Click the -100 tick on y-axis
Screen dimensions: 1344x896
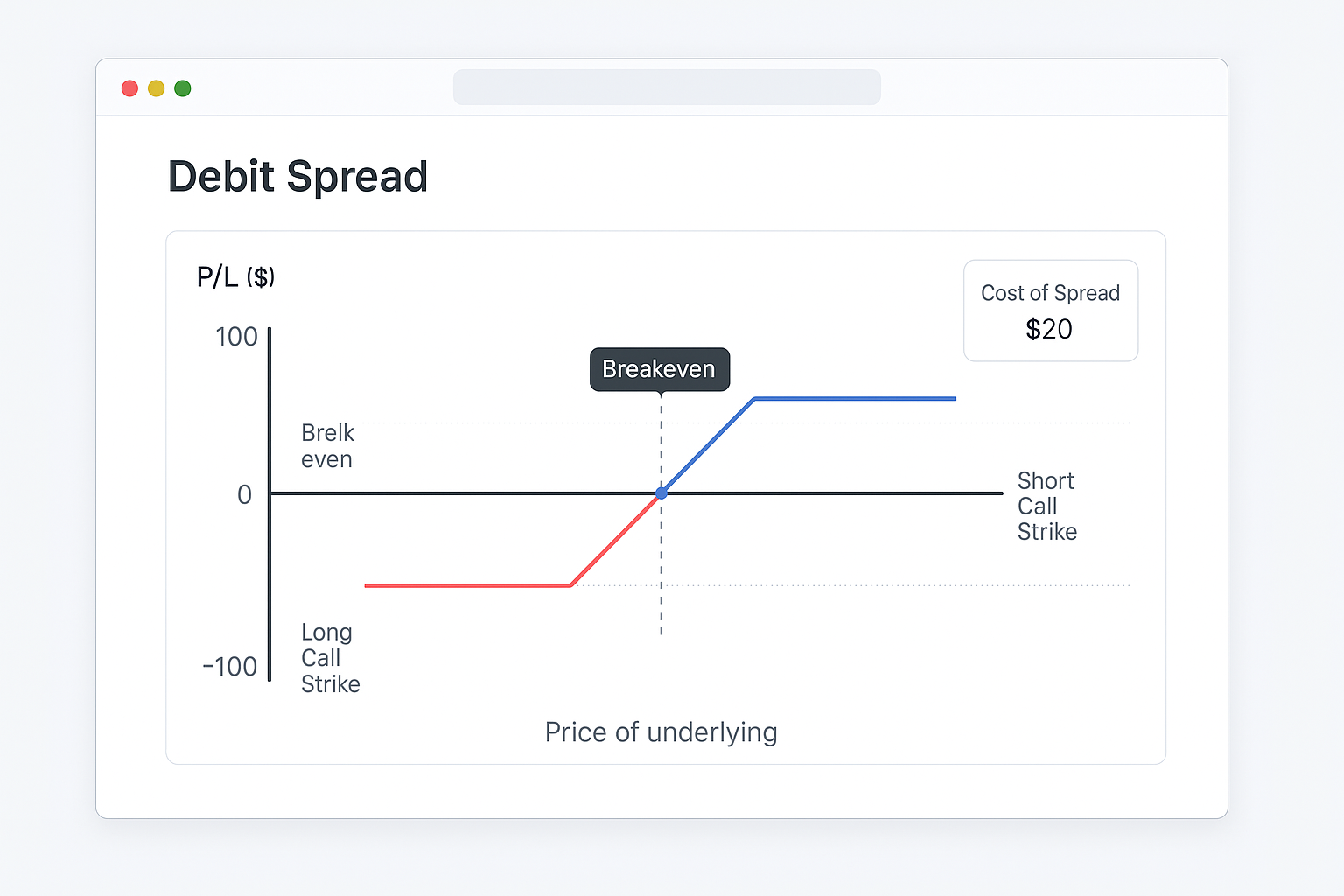[x=229, y=667]
